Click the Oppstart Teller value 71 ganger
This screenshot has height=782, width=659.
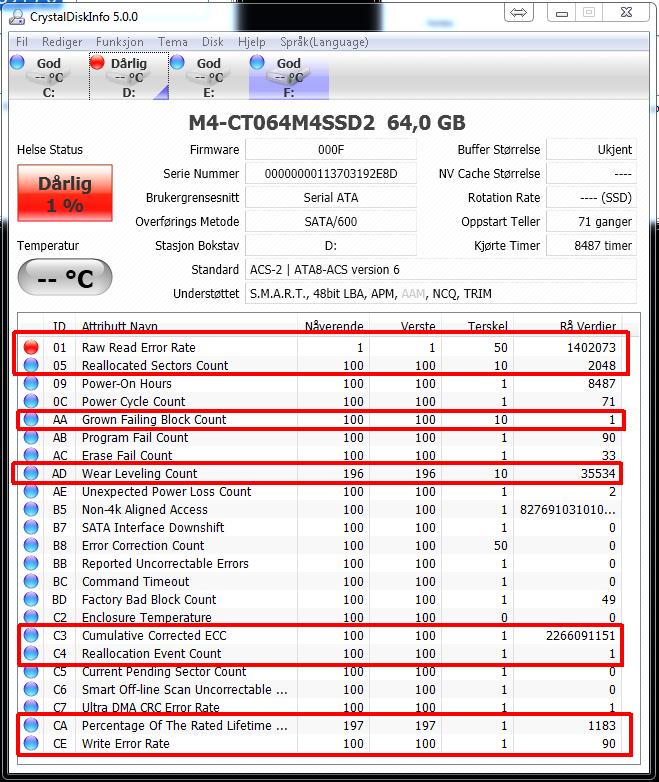[592, 221]
